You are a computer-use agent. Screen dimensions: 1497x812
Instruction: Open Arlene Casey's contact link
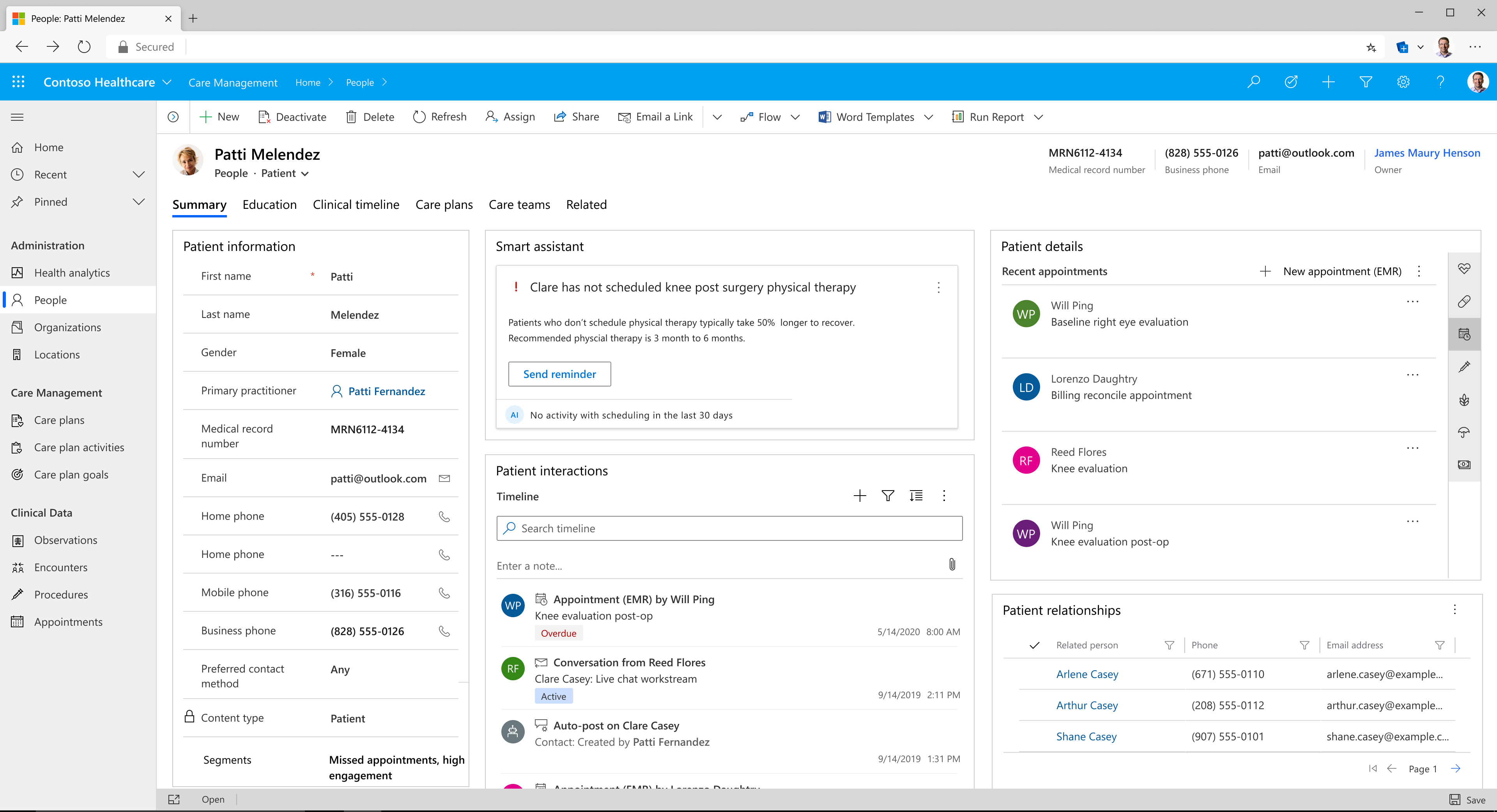point(1087,674)
